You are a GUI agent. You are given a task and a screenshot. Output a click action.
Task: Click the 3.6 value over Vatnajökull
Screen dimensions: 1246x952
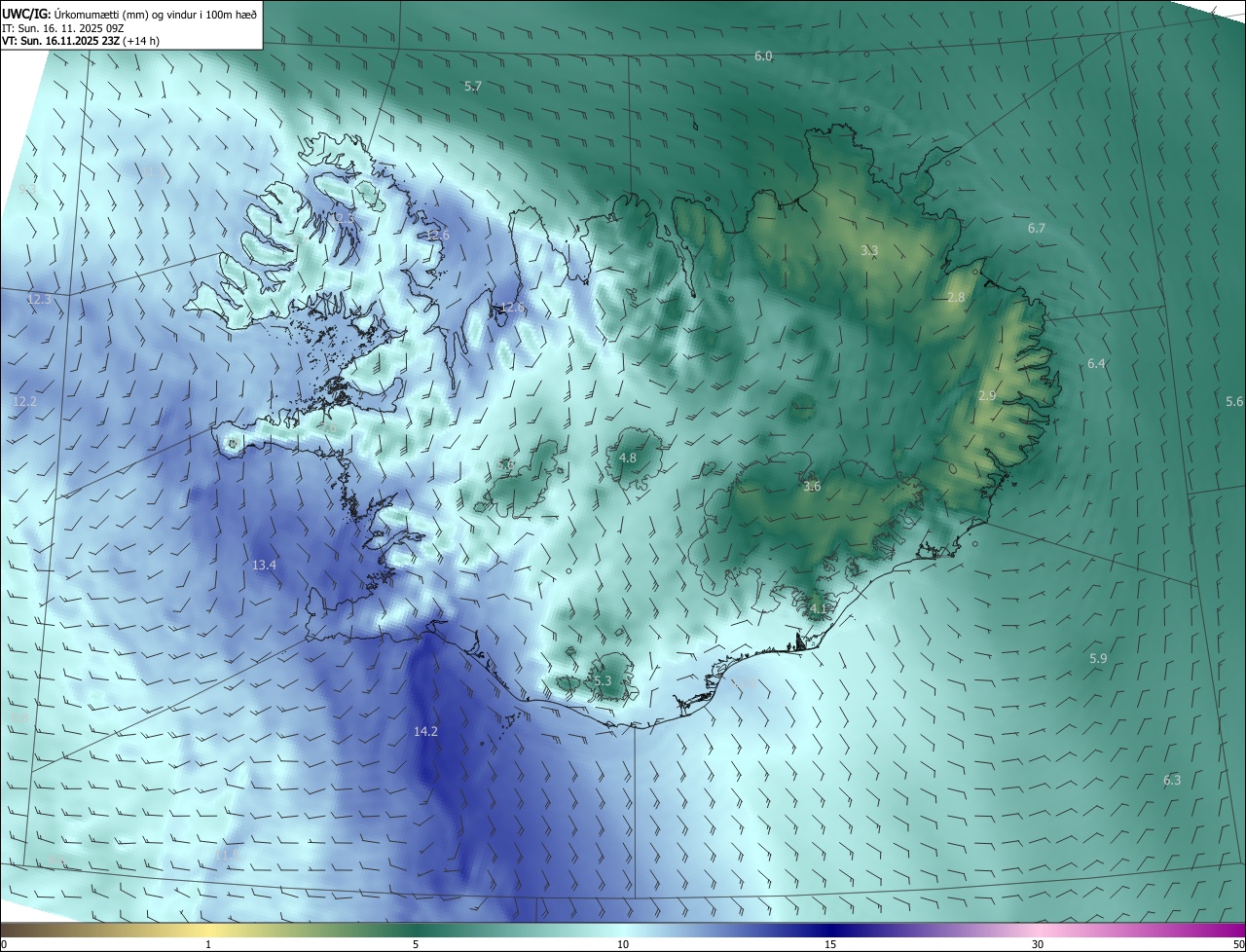click(x=812, y=486)
